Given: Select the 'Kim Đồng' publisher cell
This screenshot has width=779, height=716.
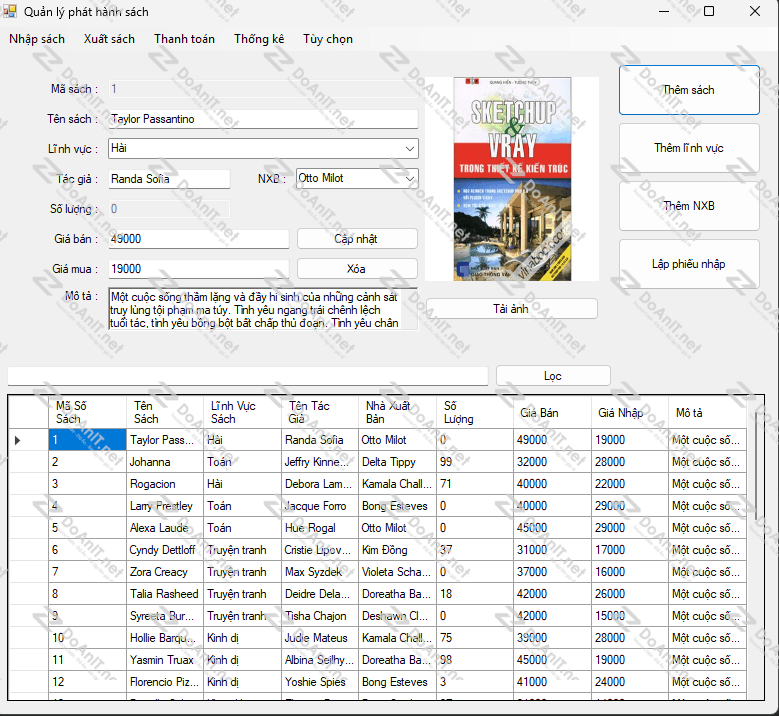Looking at the screenshot, I should click(397, 550).
